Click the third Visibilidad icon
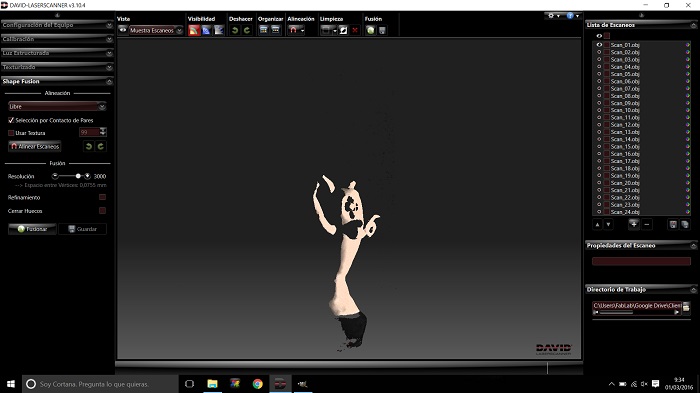 tap(218, 30)
